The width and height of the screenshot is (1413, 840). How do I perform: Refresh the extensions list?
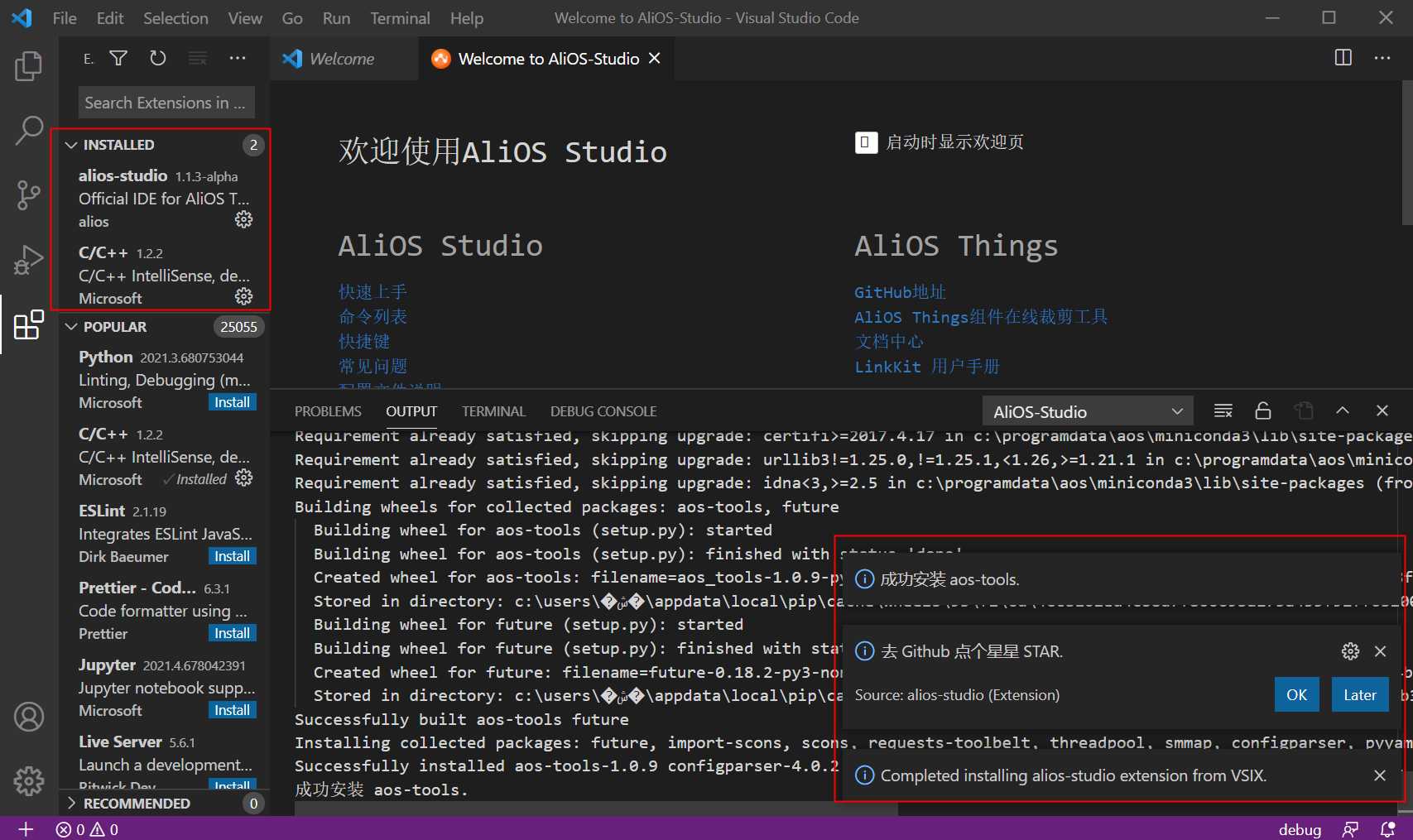click(x=156, y=58)
